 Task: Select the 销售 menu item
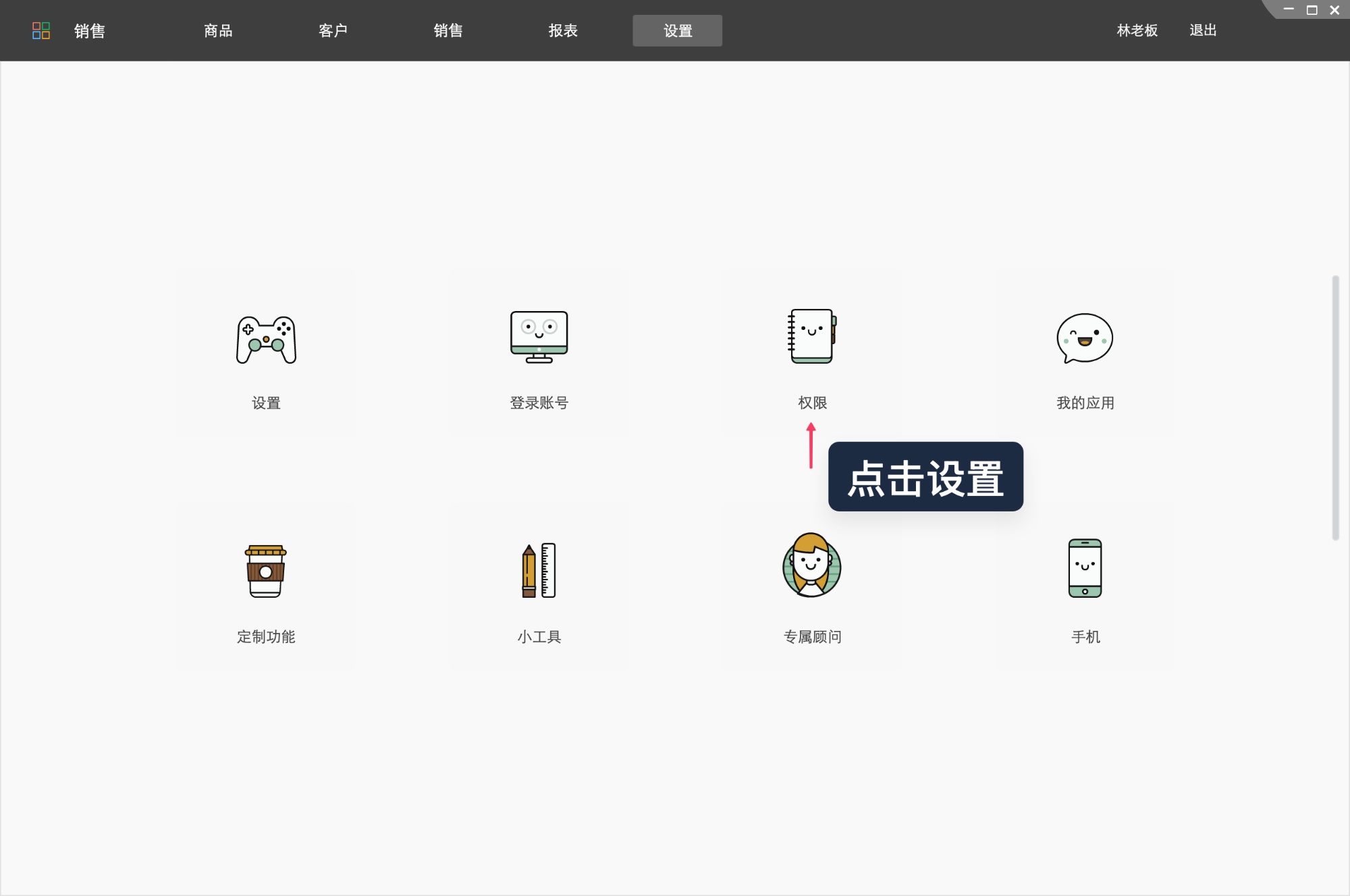click(448, 30)
